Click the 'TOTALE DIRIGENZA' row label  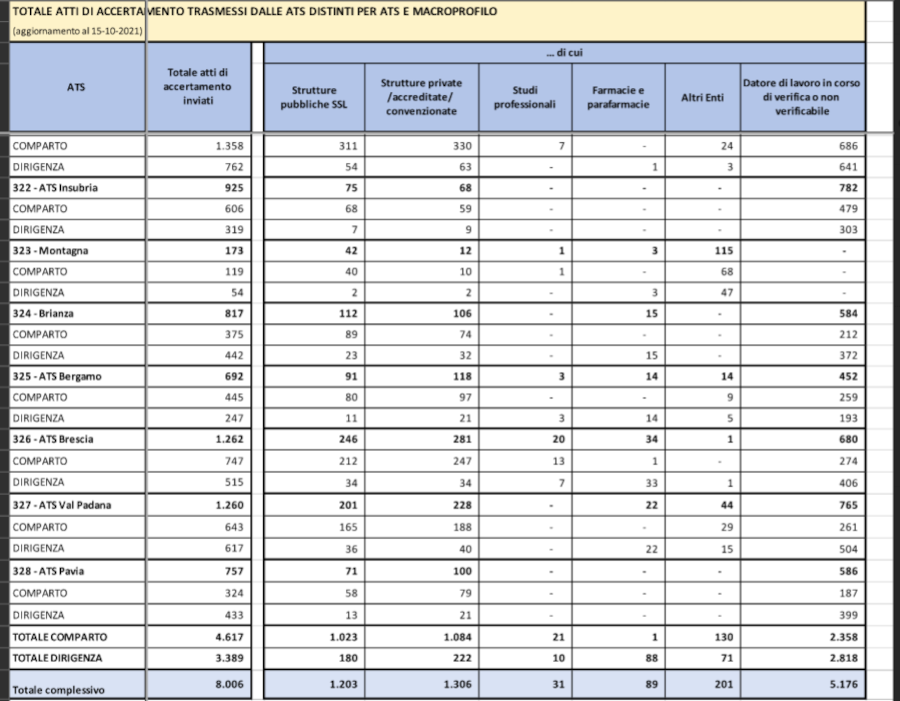pyautogui.click(x=60, y=658)
